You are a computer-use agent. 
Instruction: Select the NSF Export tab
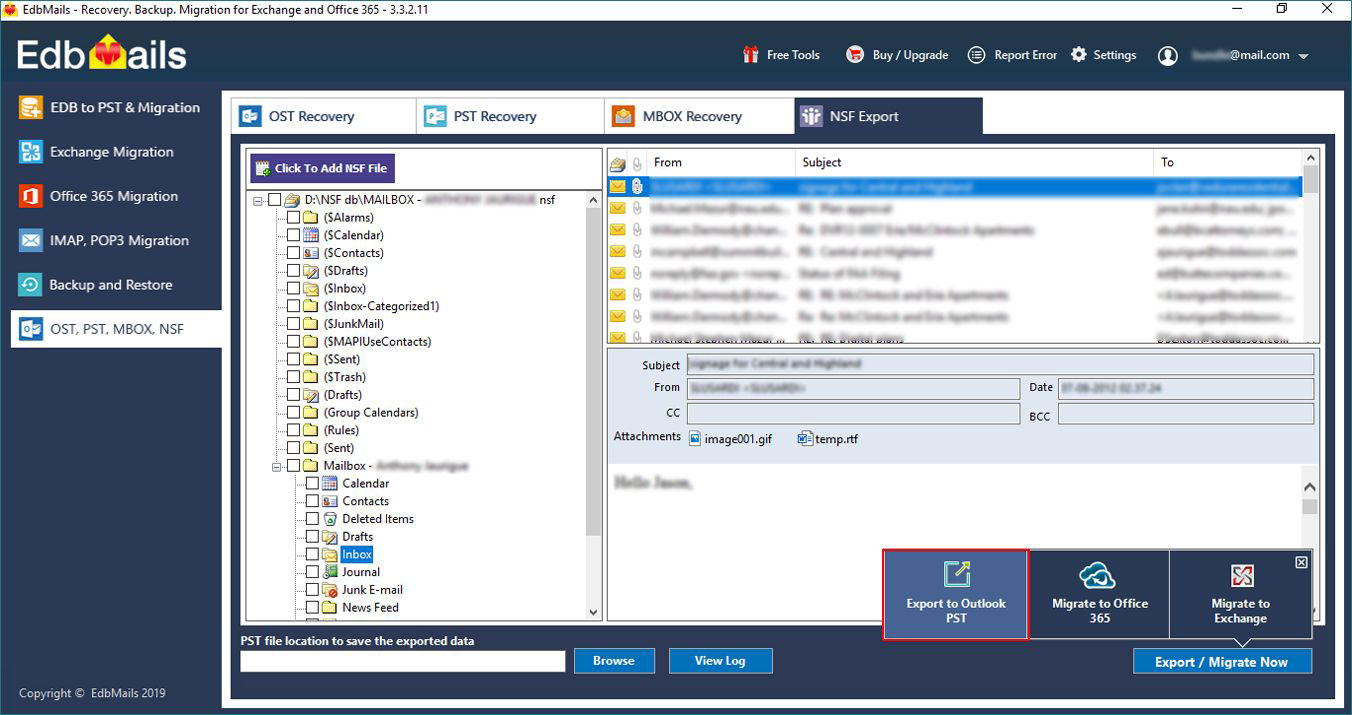(x=888, y=116)
